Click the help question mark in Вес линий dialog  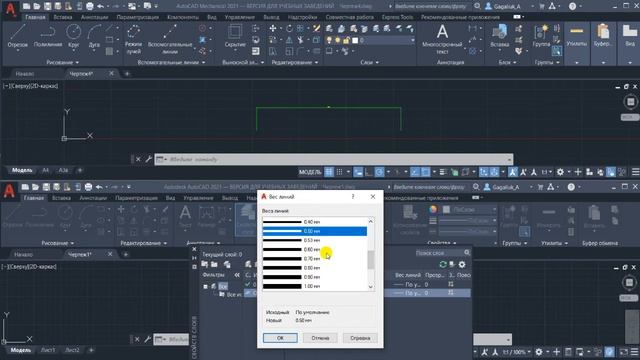coord(353,197)
